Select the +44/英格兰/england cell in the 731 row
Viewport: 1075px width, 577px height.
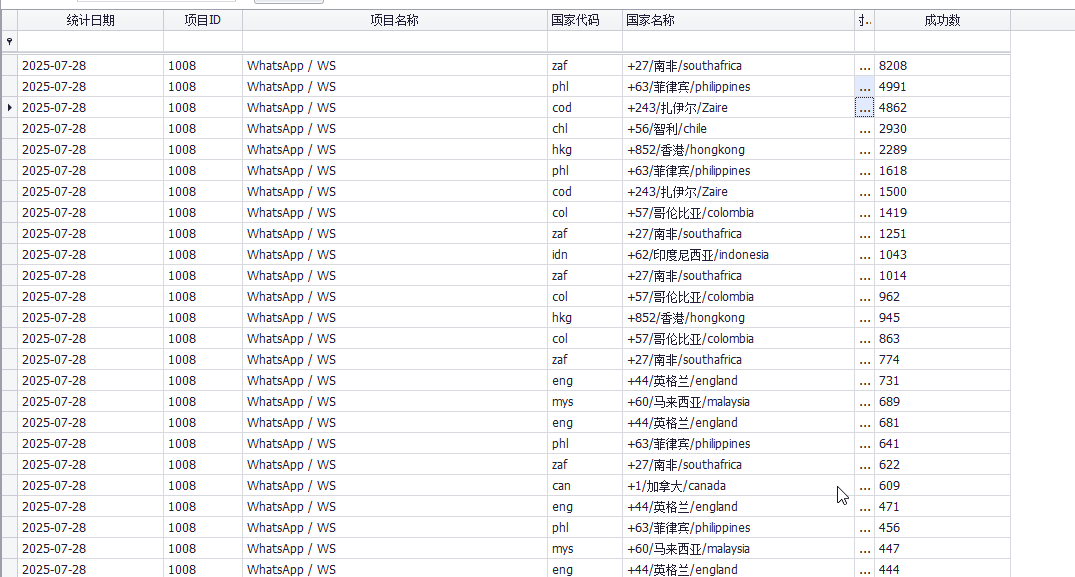(x=738, y=381)
